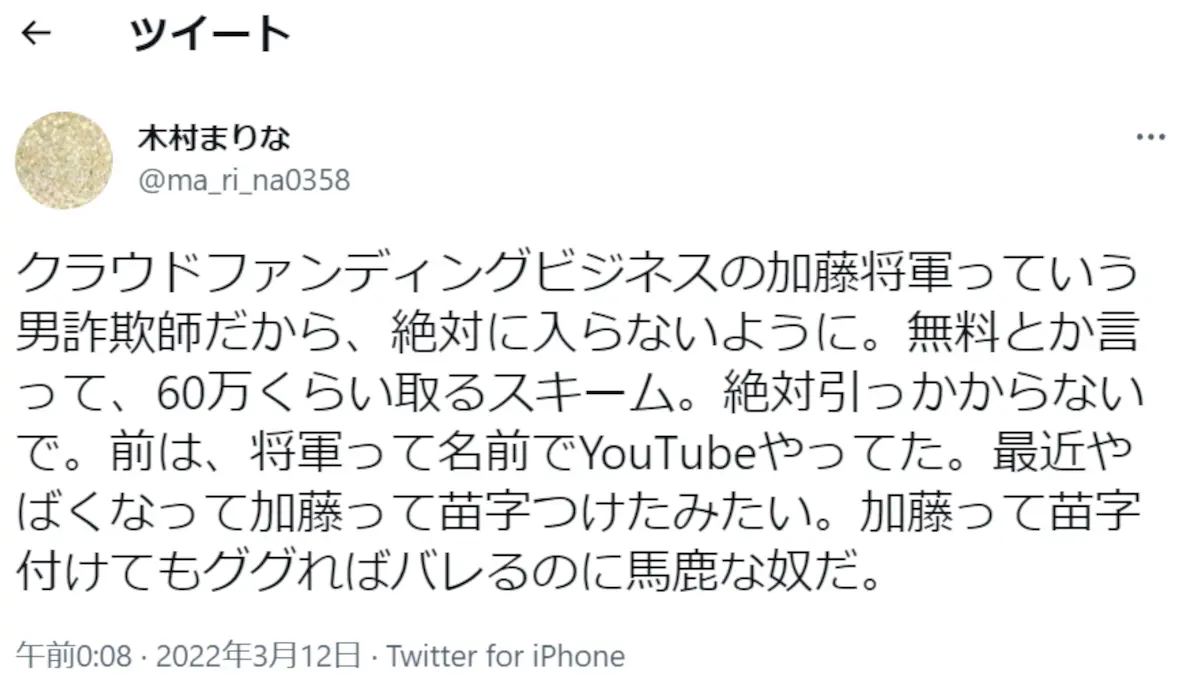Go back using the left arrow icon
The image size is (1200, 675).
(36, 35)
